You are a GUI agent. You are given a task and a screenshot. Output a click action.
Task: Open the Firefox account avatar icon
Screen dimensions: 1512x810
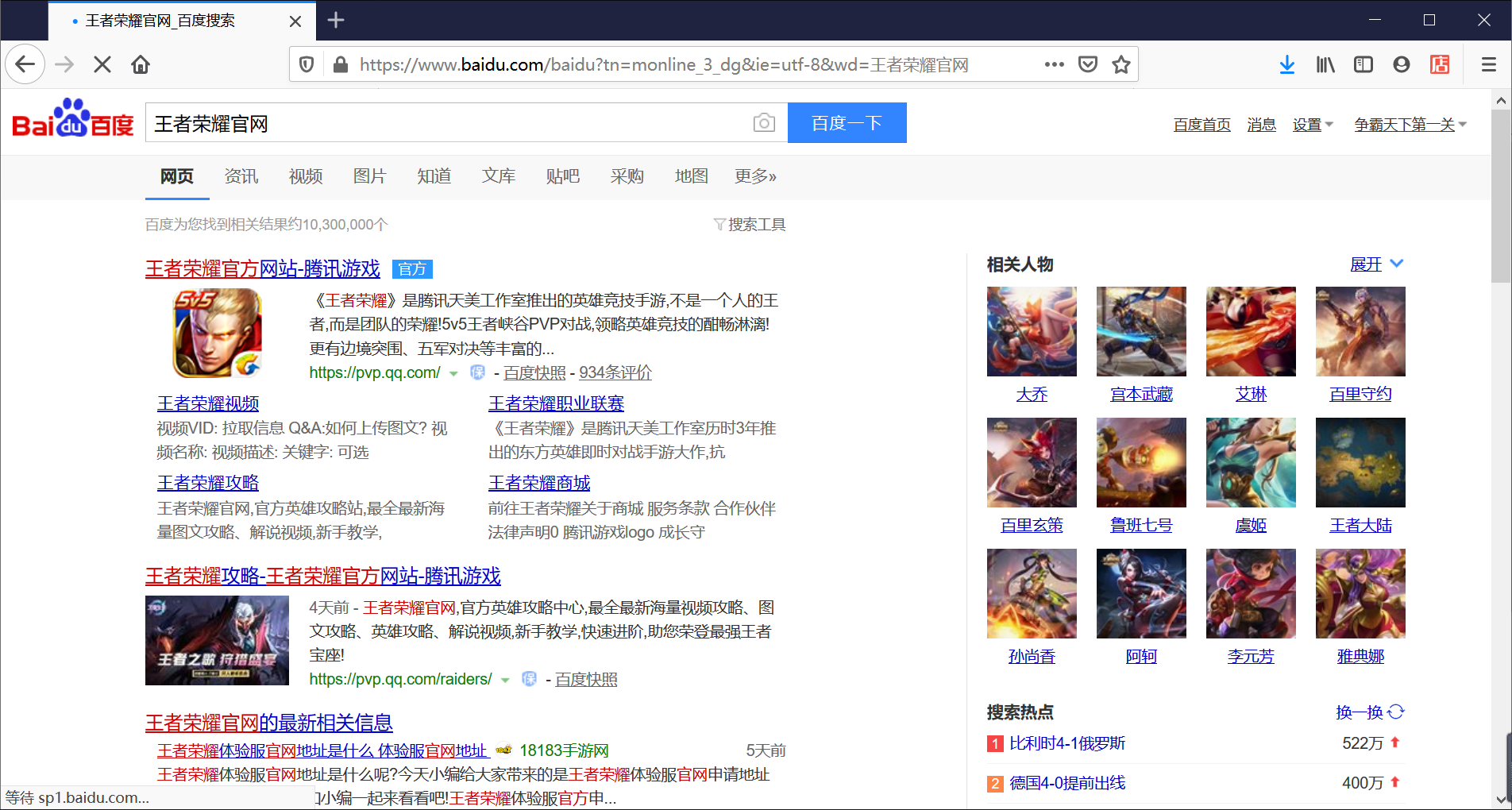point(1402,64)
